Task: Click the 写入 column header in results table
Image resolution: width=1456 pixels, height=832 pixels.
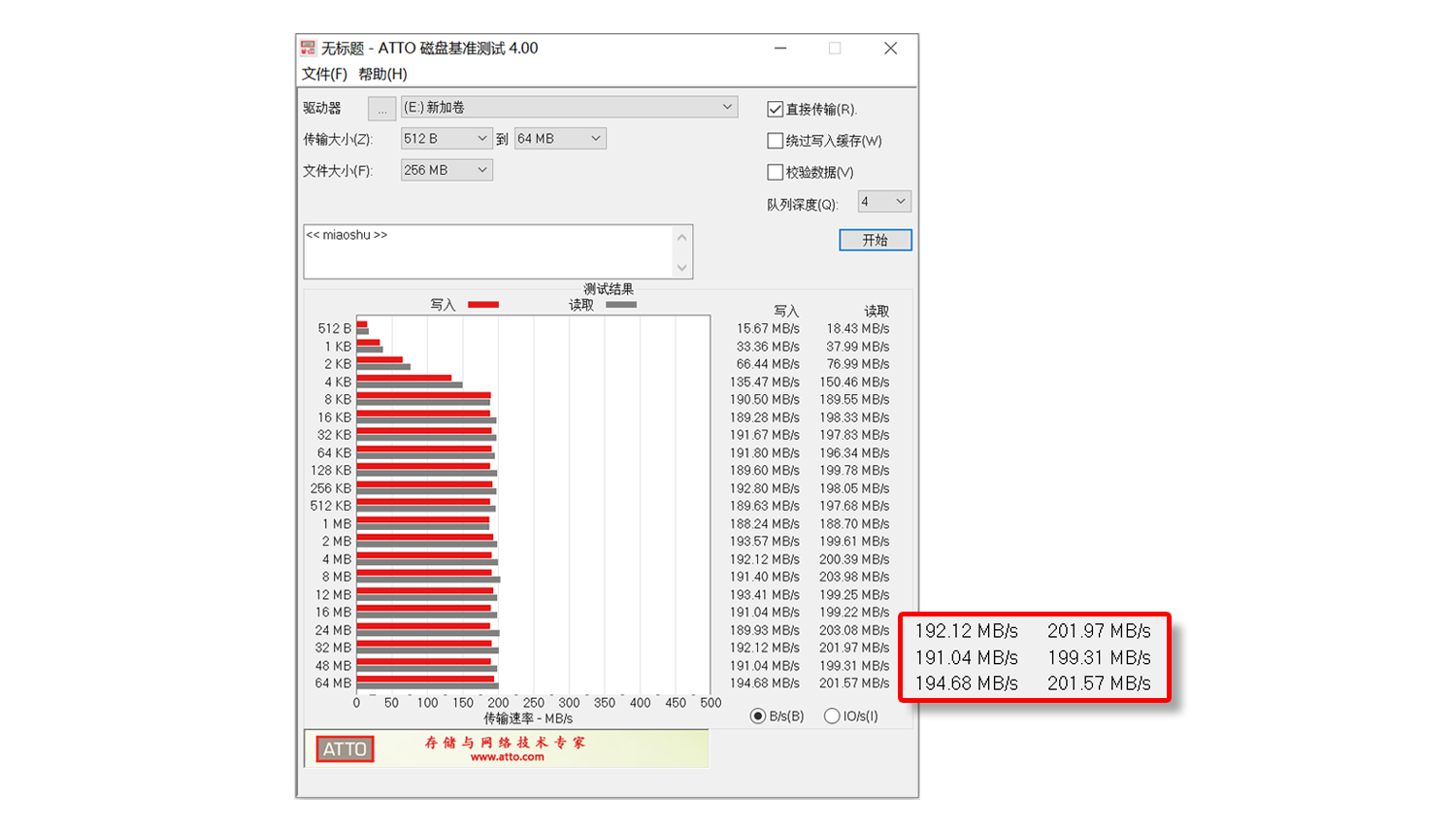Action: (x=786, y=312)
